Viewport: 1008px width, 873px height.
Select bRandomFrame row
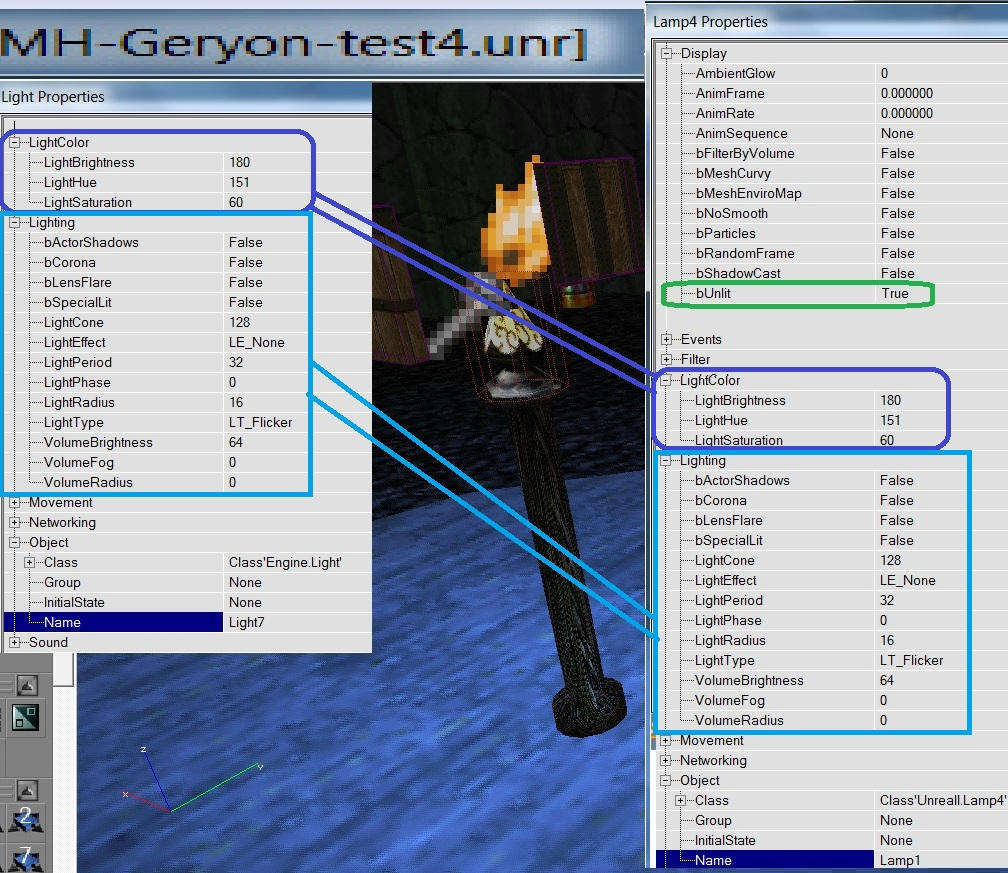click(836, 253)
